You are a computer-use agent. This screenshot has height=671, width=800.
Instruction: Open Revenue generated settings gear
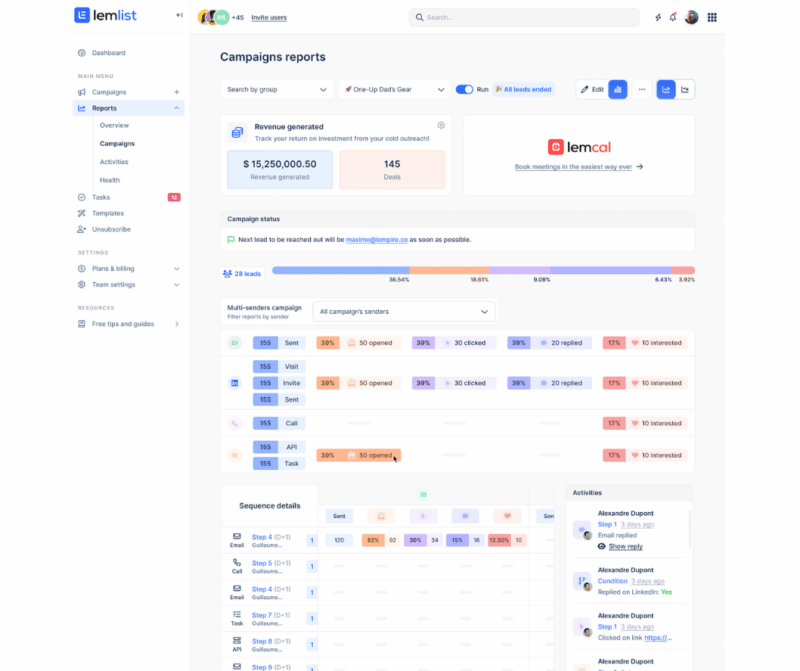pos(441,126)
